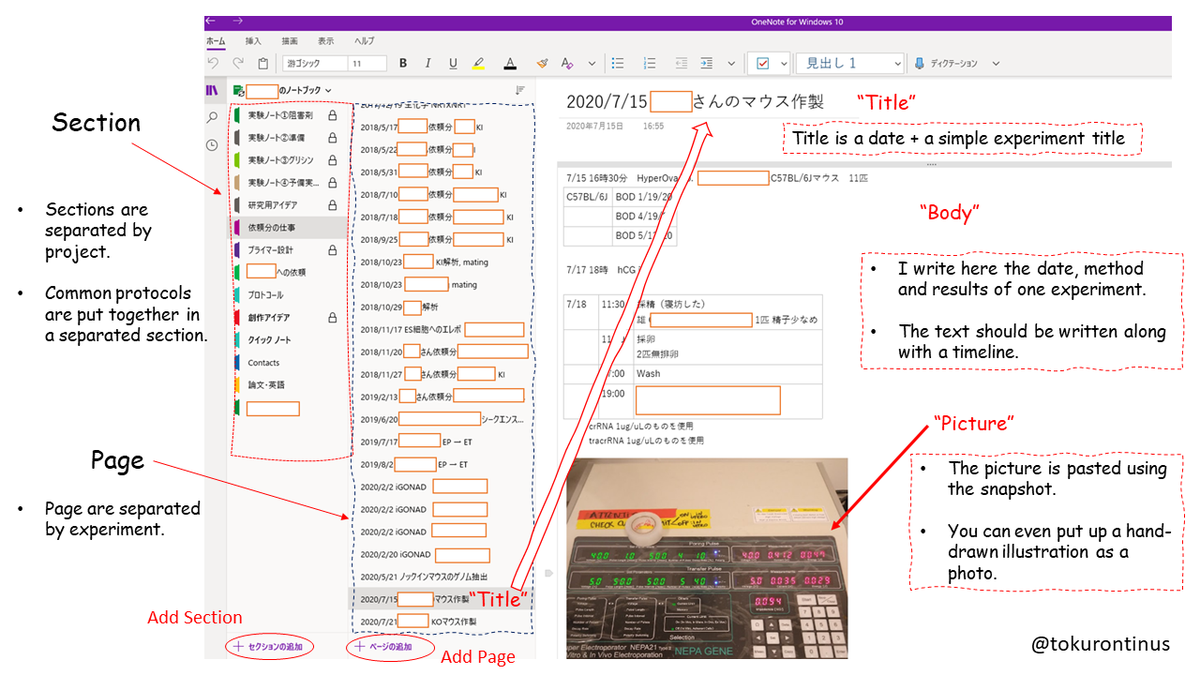Viewport: 1200px width, 675px height.
Task: Click the numbered list icon
Action: (x=650, y=63)
